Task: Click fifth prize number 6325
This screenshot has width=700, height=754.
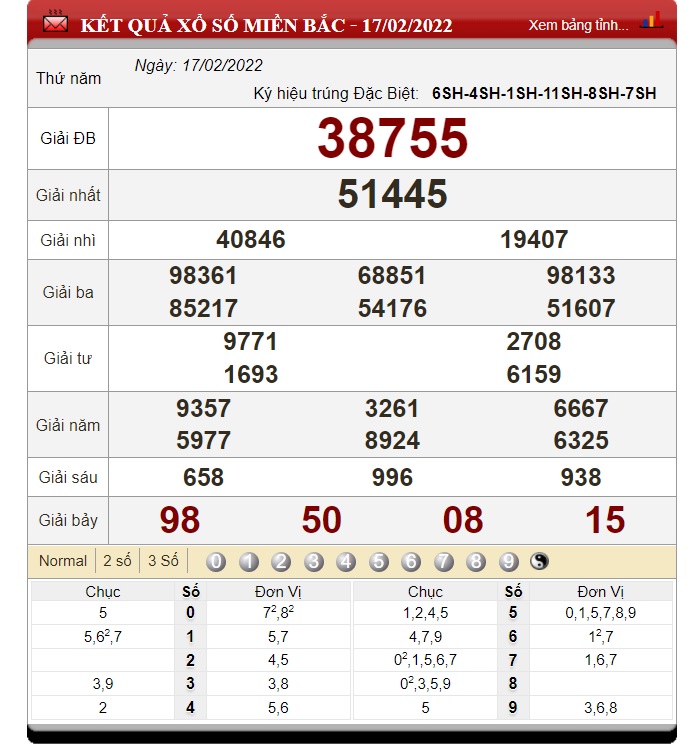Action: (x=581, y=440)
